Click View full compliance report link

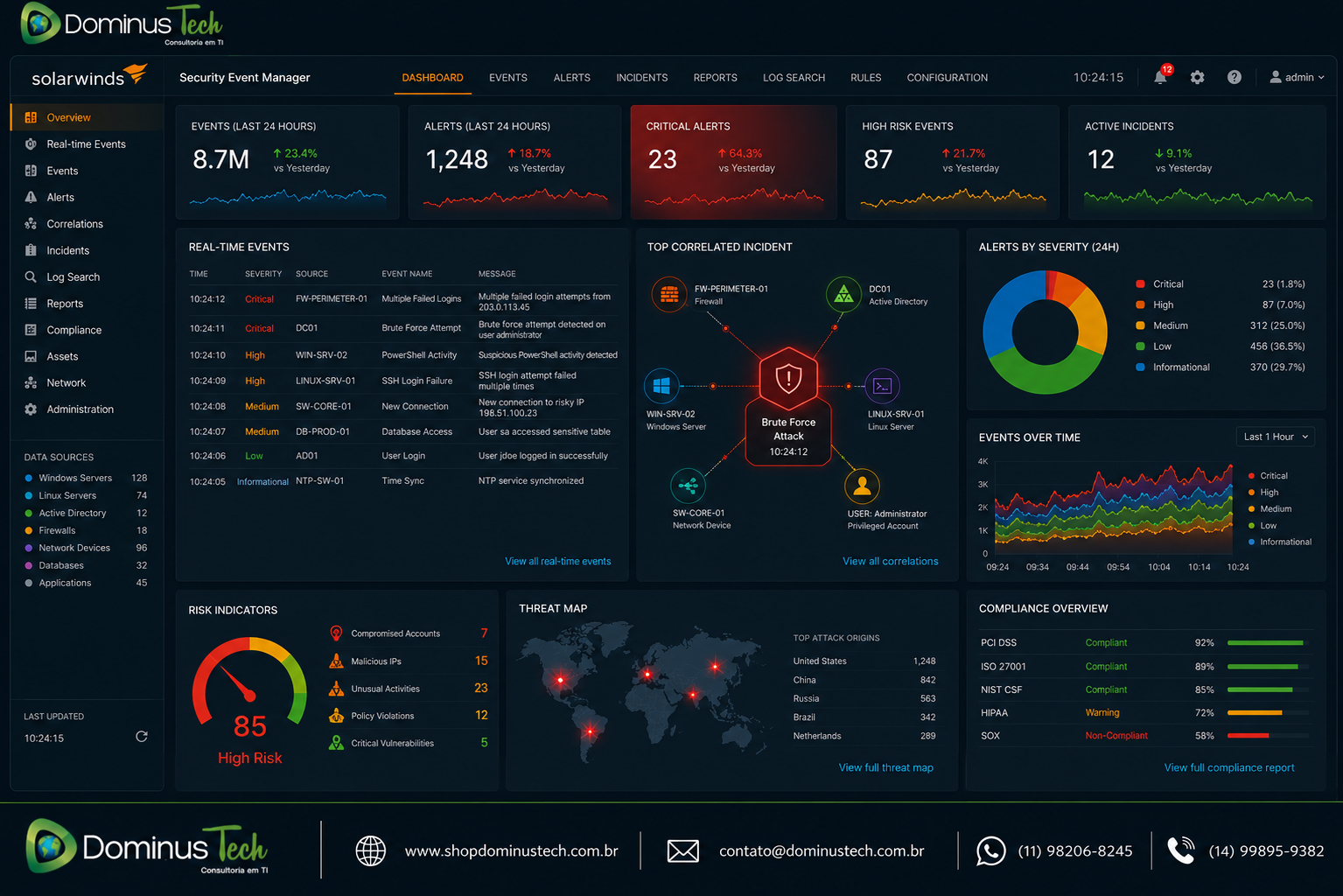(x=1229, y=767)
